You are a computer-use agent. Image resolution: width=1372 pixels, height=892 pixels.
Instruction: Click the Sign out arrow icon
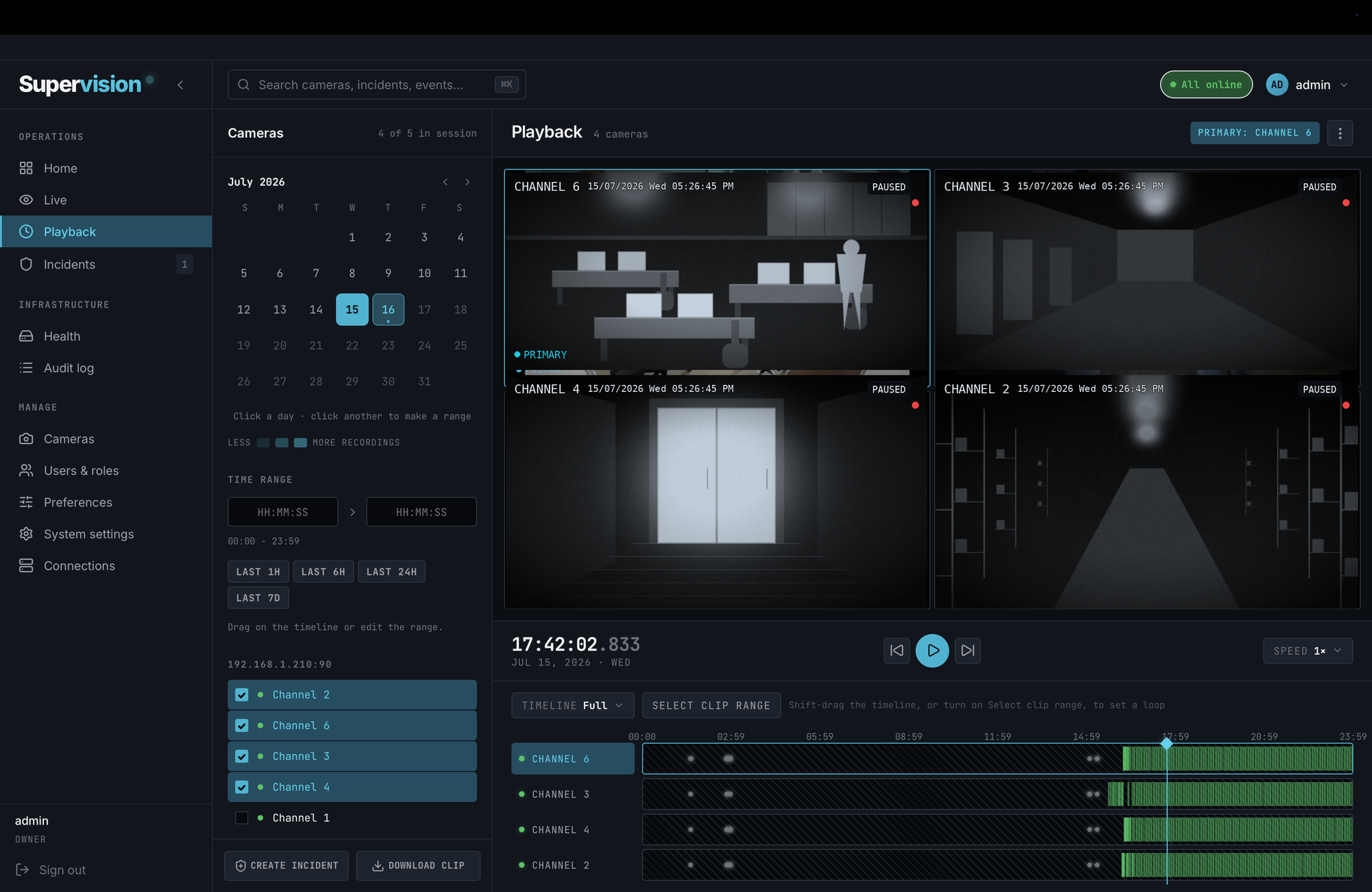[x=23, y=870]
